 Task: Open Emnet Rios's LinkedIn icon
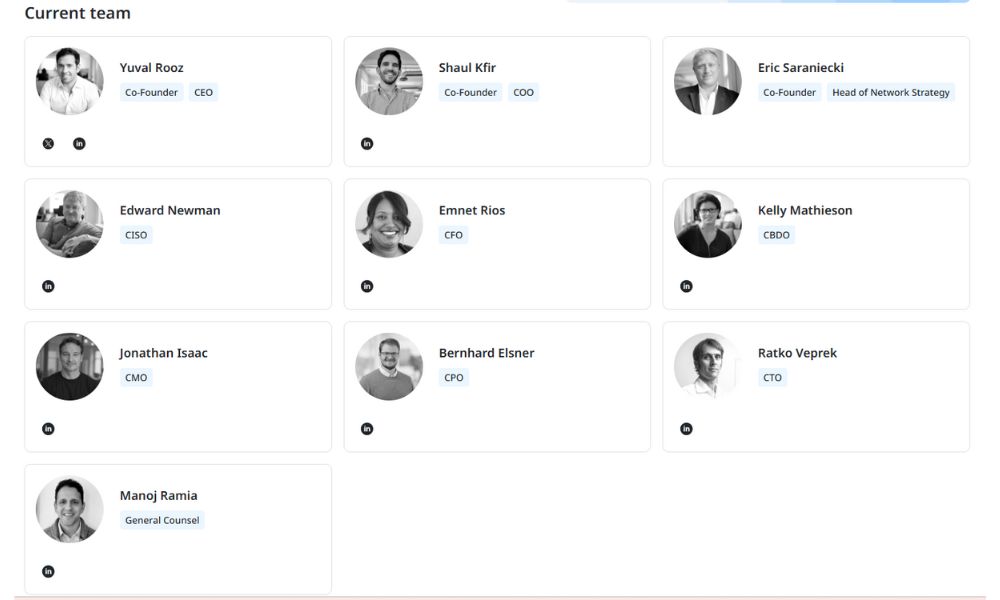pos(367,286)
